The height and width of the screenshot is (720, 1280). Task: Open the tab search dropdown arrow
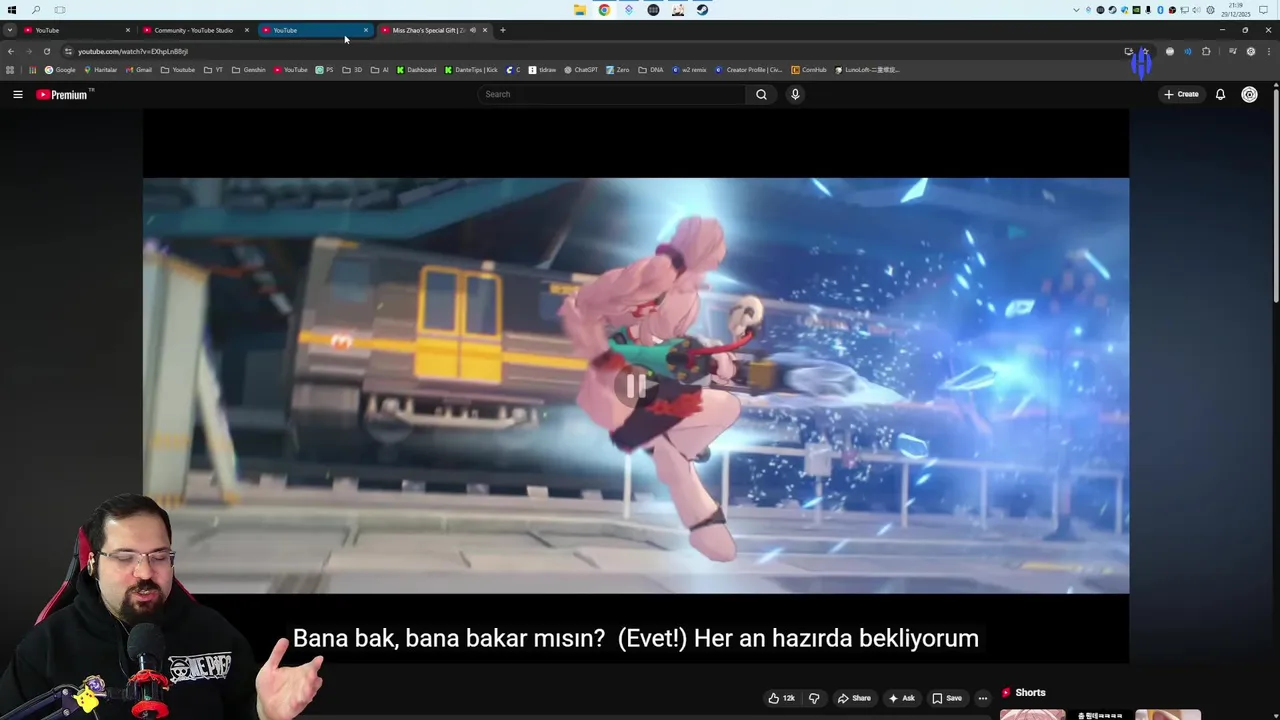[9, 30]
